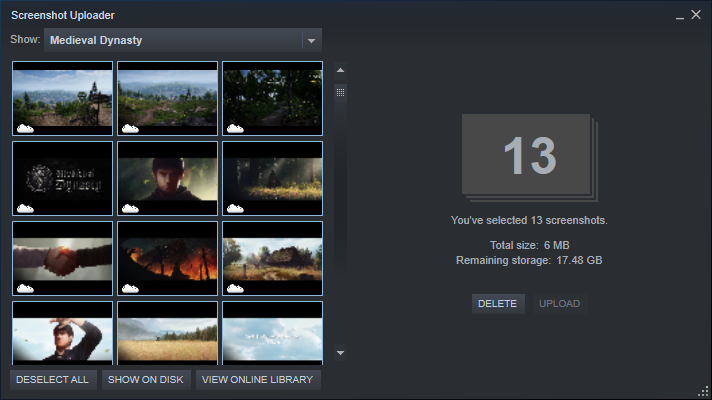Click cloud icon on green hills screenshot
The width and height of the screenshot is (712, 400).
pos(130,128)
